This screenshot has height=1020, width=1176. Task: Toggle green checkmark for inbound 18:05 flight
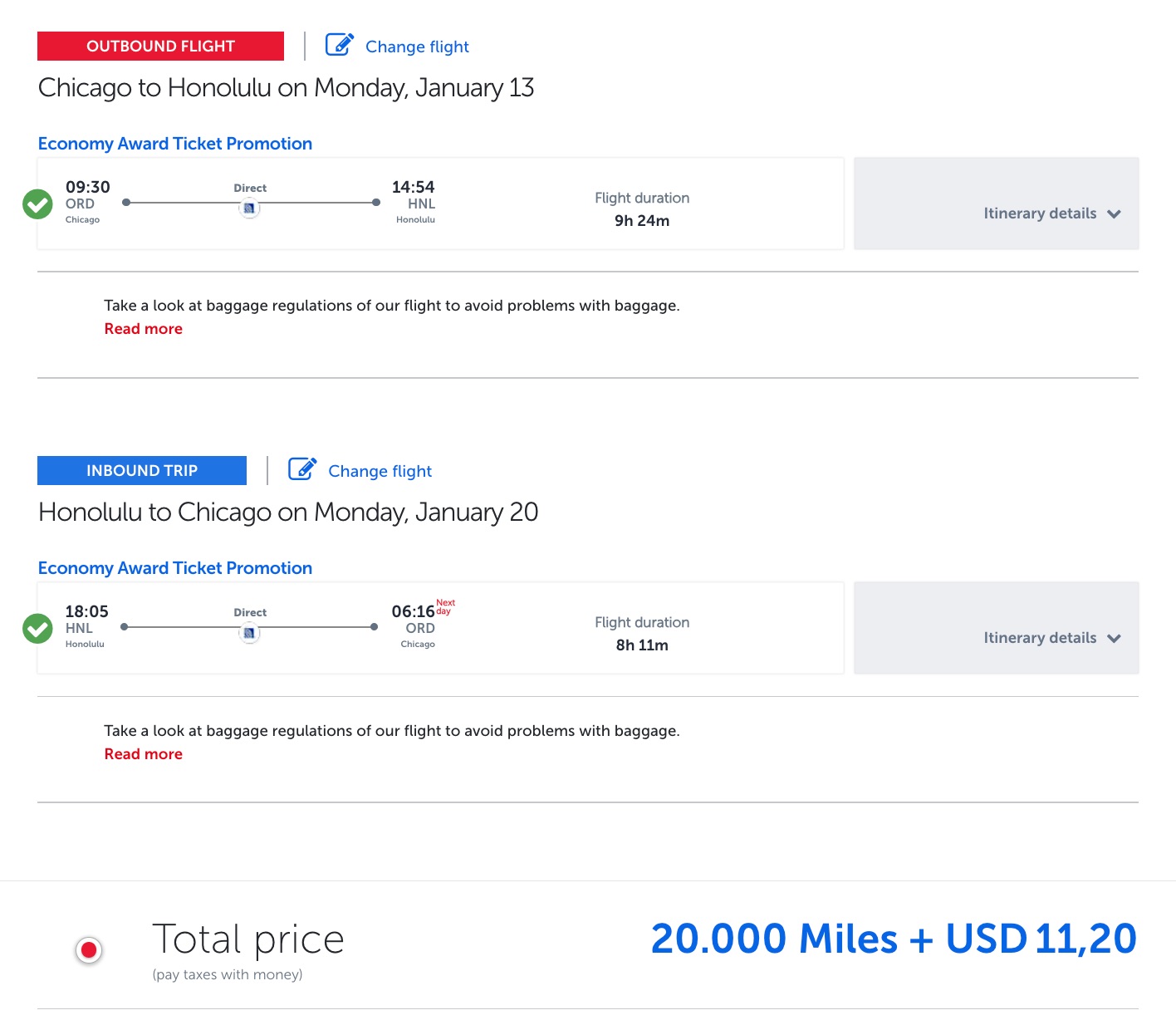[x=37, y=629]
